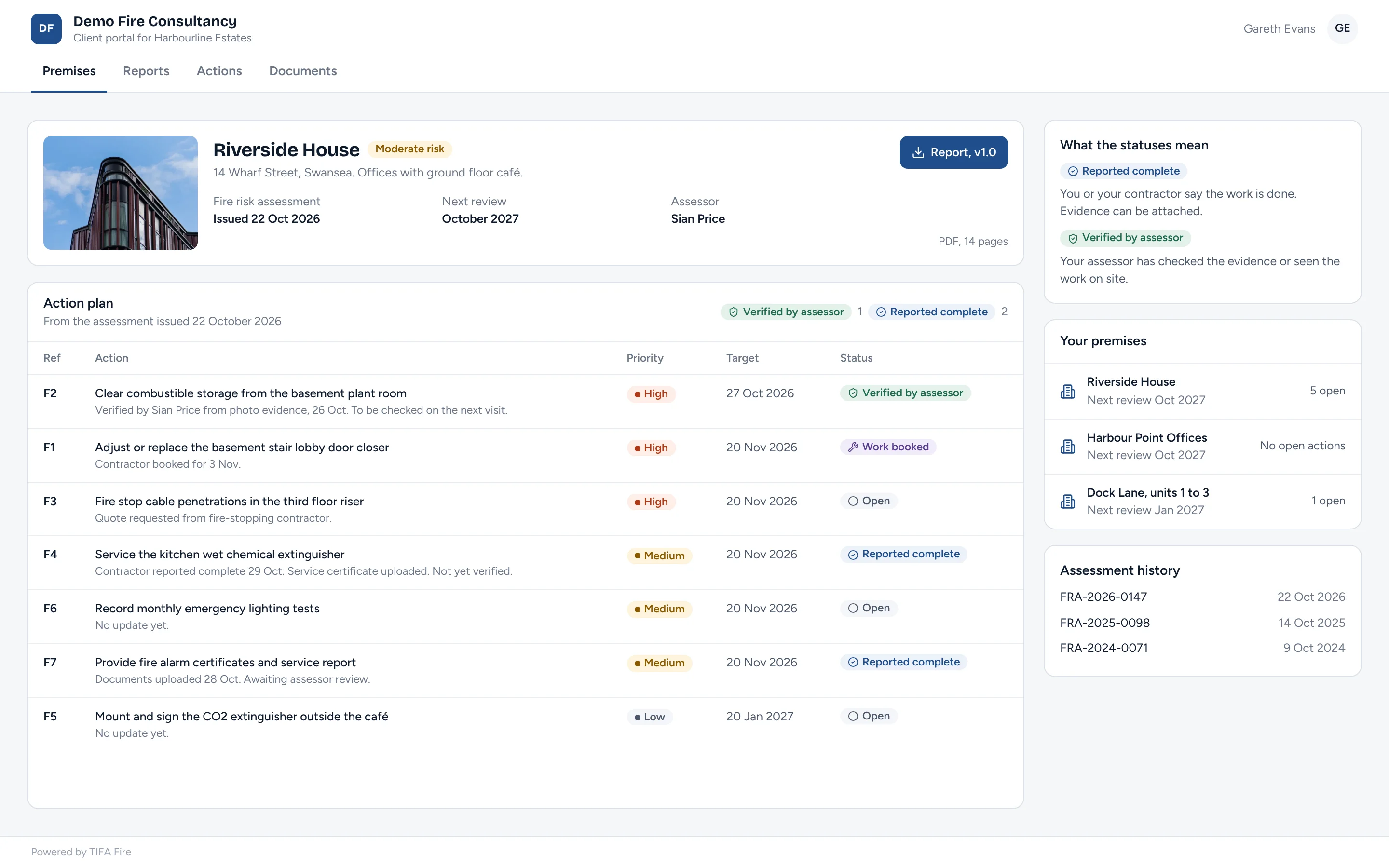This screenshot has width=1389, height=868.
Task: Select action 'Clear combustible storage from the basement plant room'
Action: [x=250, y=393]
